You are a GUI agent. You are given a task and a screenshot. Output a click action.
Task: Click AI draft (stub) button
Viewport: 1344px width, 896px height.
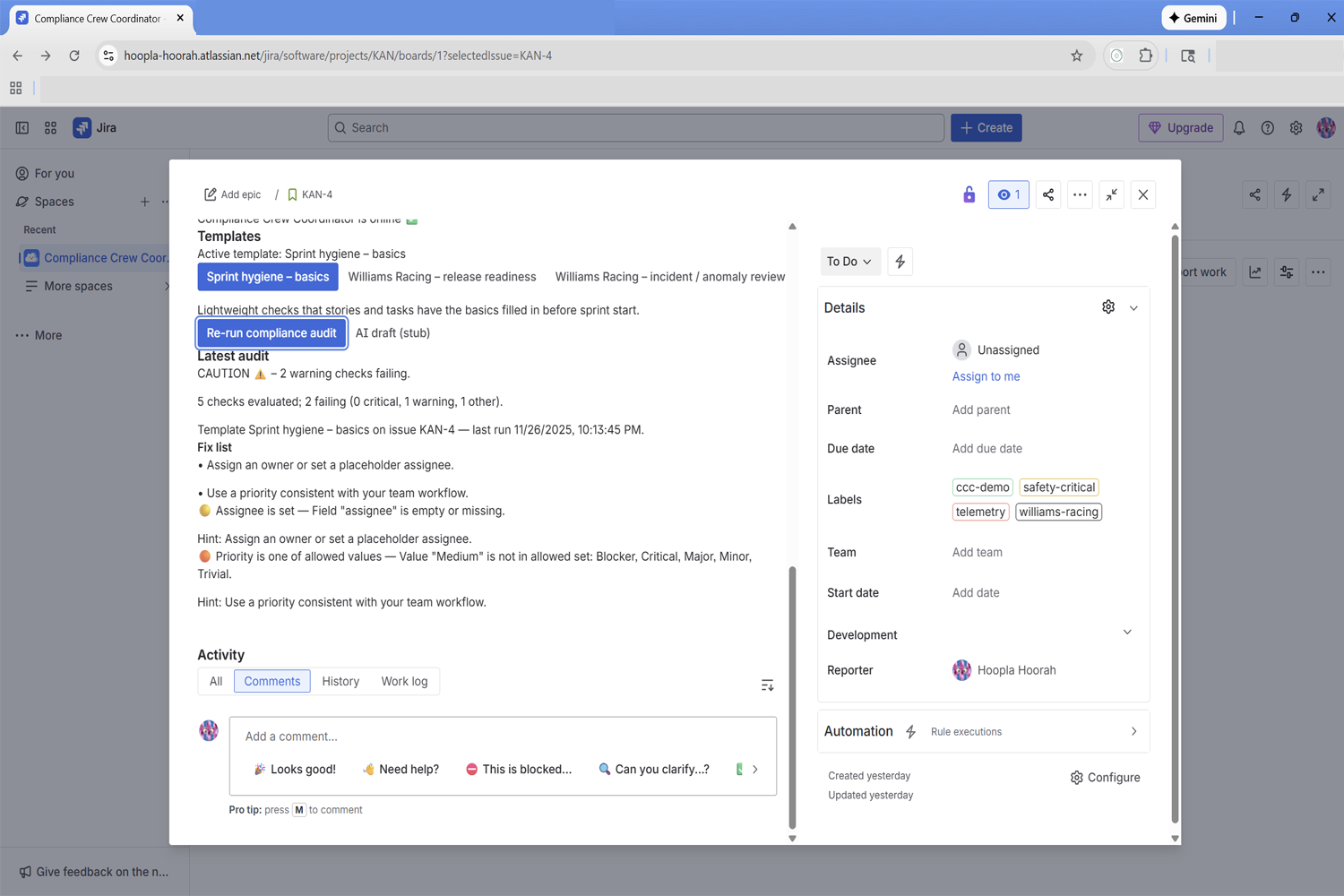[x=392, y=332]
